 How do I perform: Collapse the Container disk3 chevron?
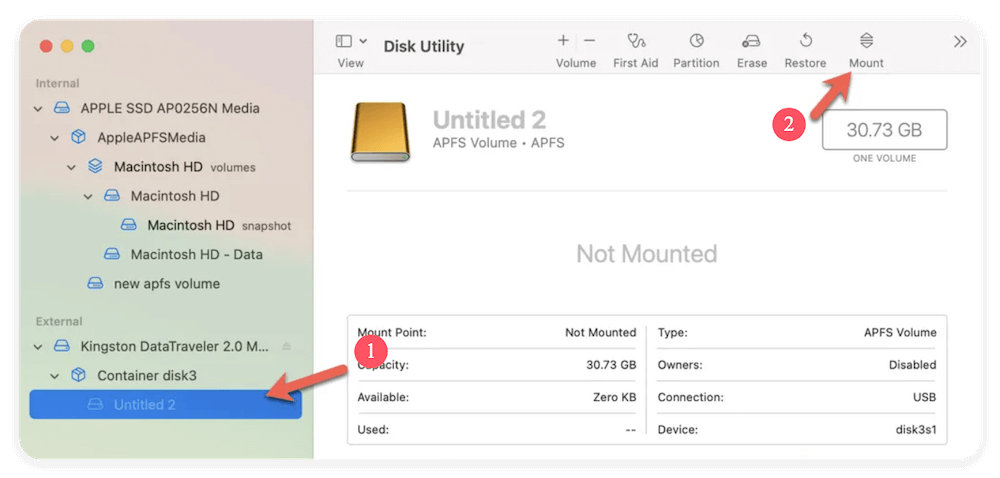click(x=55, y=376)
